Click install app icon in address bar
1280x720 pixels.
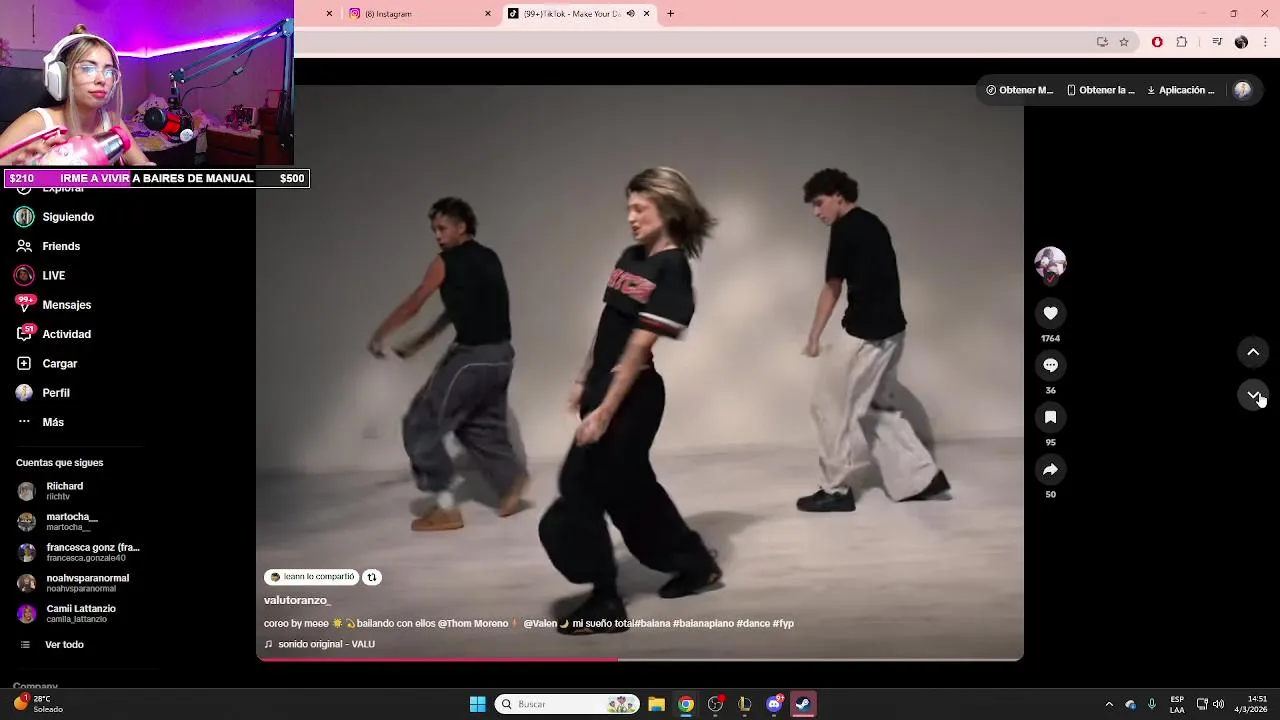tap(1102, 42)
